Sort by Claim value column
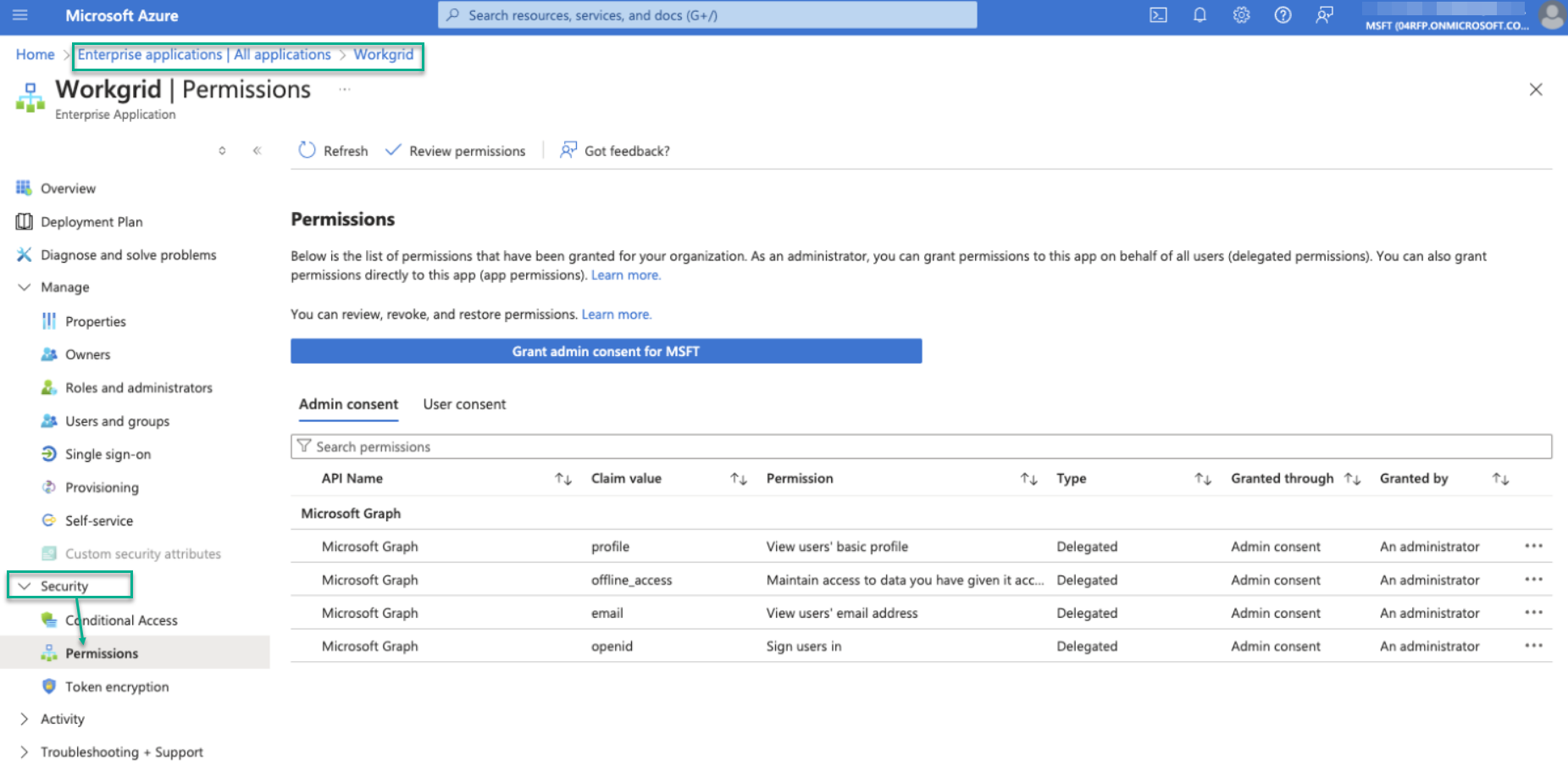 pos(739,479)
